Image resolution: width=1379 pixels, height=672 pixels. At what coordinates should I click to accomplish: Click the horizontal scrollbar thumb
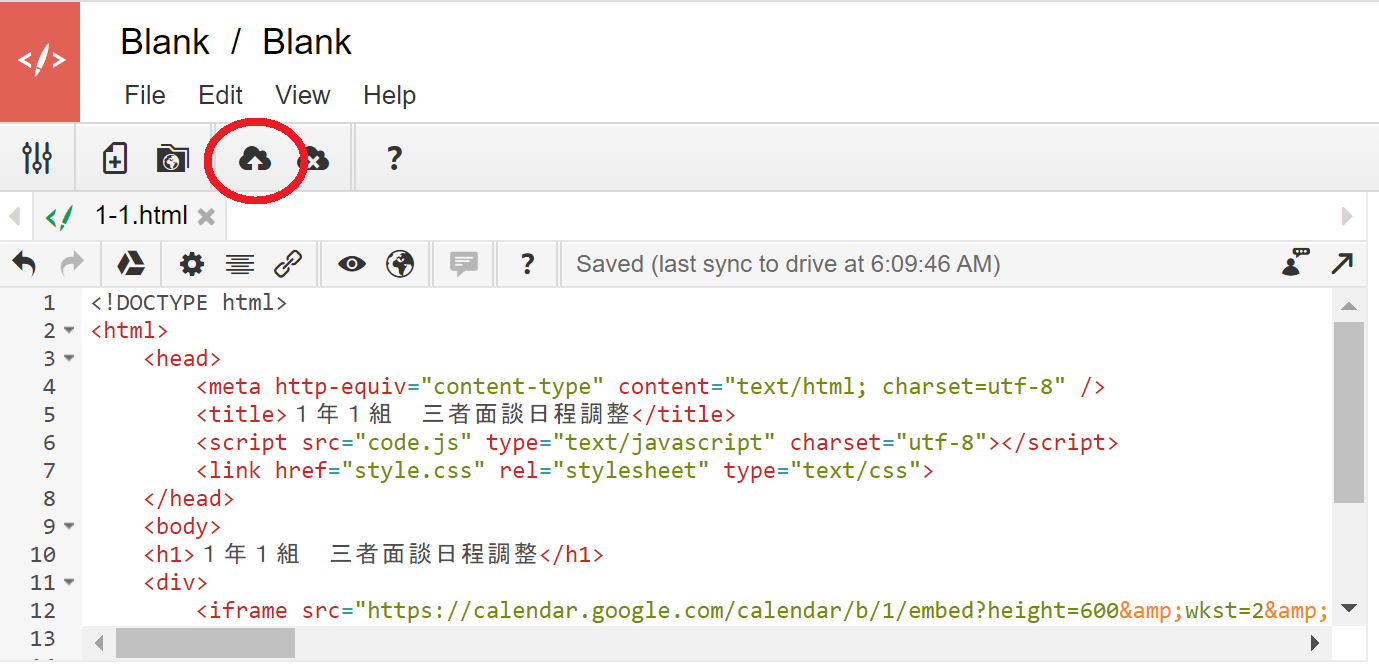tap(205, 643)
